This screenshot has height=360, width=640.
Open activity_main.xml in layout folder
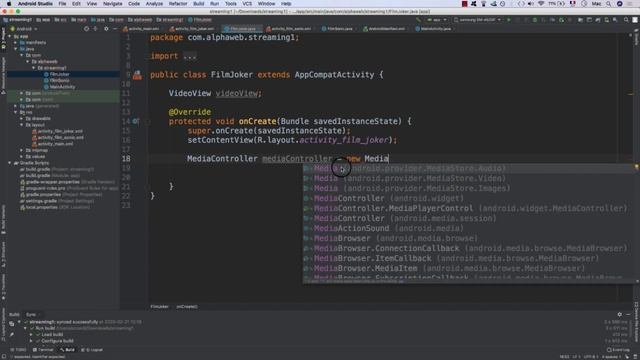click(53, 144)
